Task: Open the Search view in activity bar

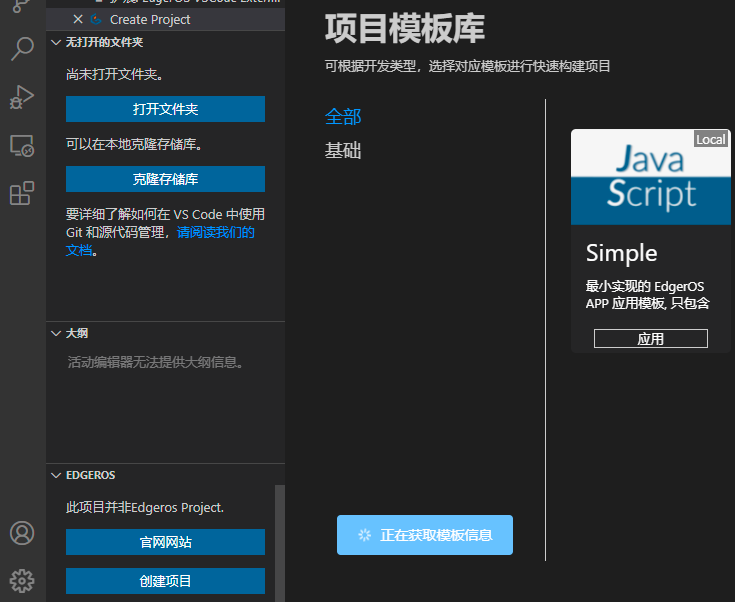Action: click(22, 48)
